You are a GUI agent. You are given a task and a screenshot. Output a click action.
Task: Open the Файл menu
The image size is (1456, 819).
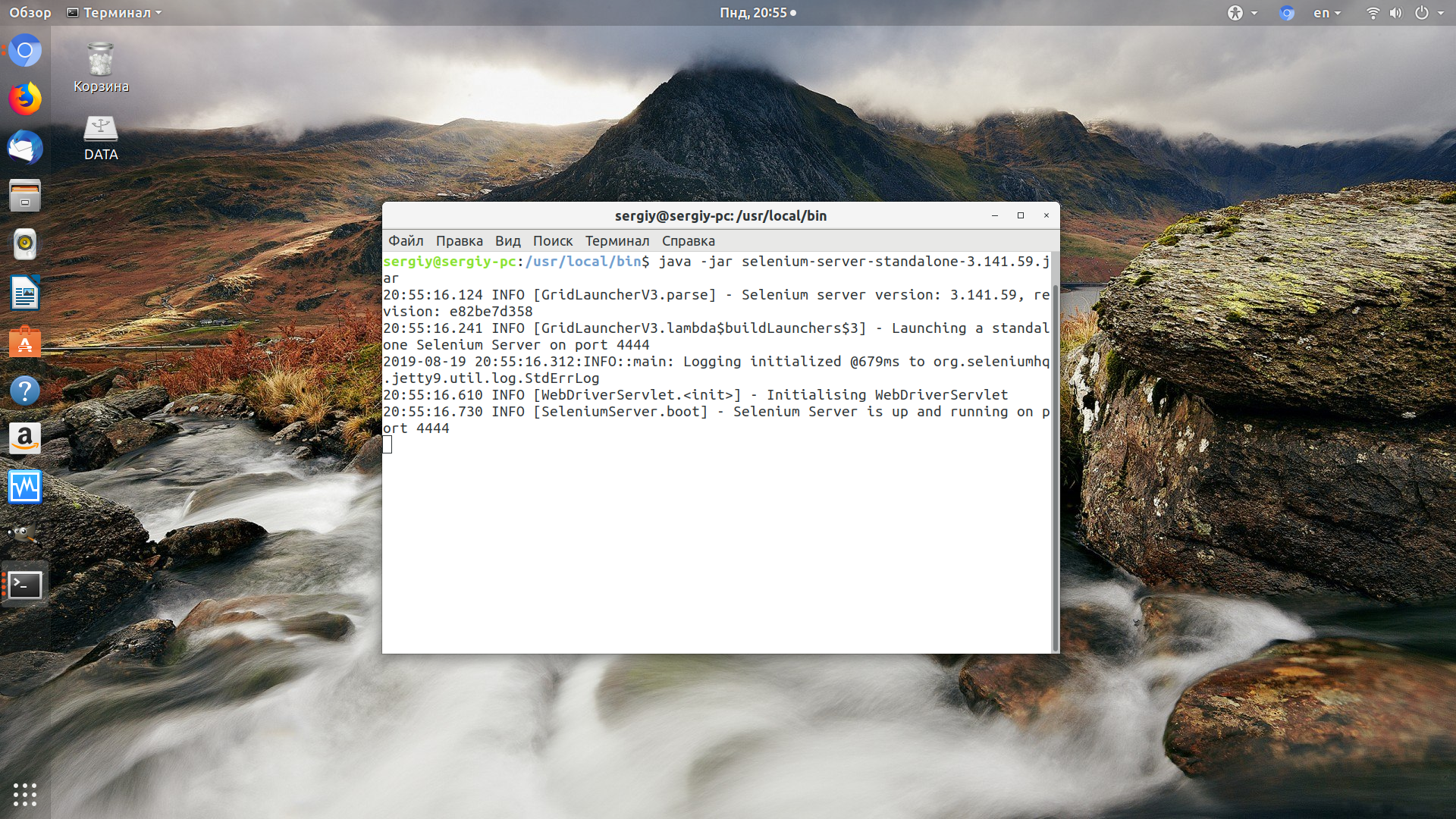[406, 240]
